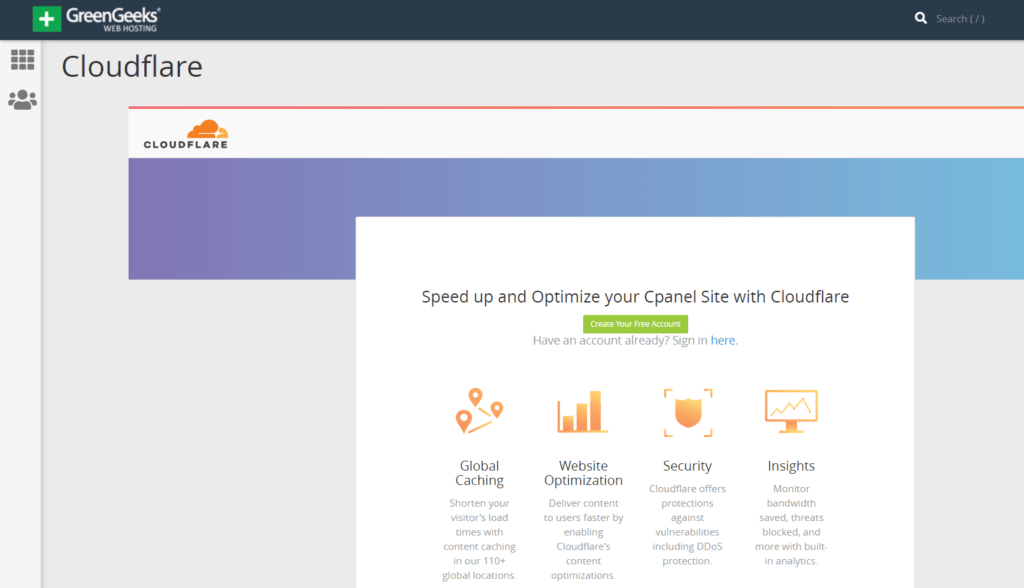
Task: Click the Cloudflare logo above the banner
Action: click(x=185, y=132)
